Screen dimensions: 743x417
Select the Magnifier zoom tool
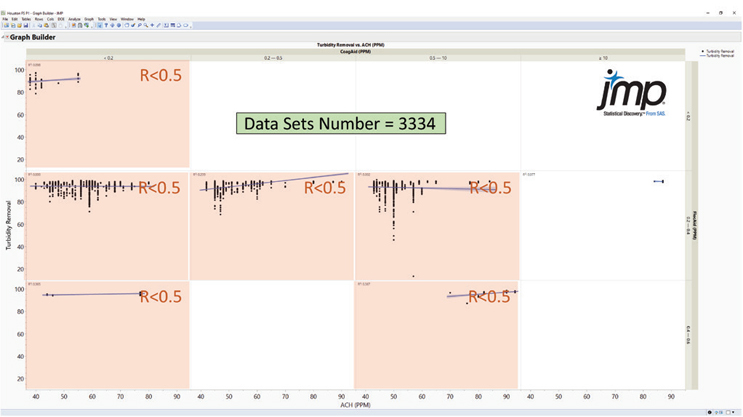pyautogui.click(x=145, y=25)
